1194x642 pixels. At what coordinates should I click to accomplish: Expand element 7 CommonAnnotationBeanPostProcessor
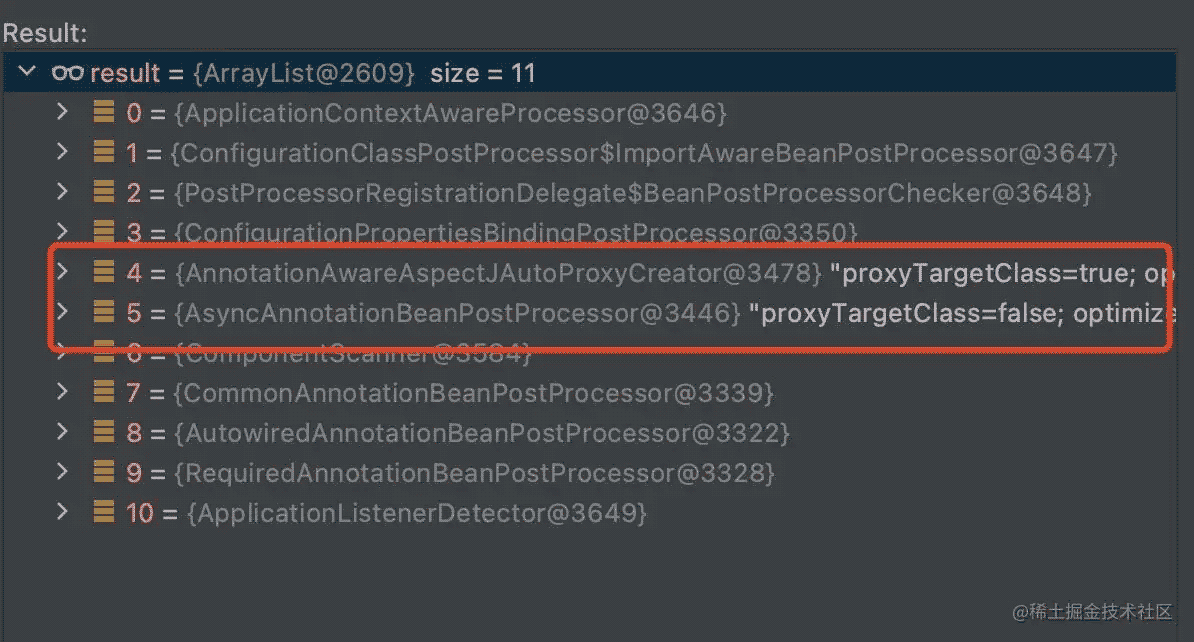(62, 391)
